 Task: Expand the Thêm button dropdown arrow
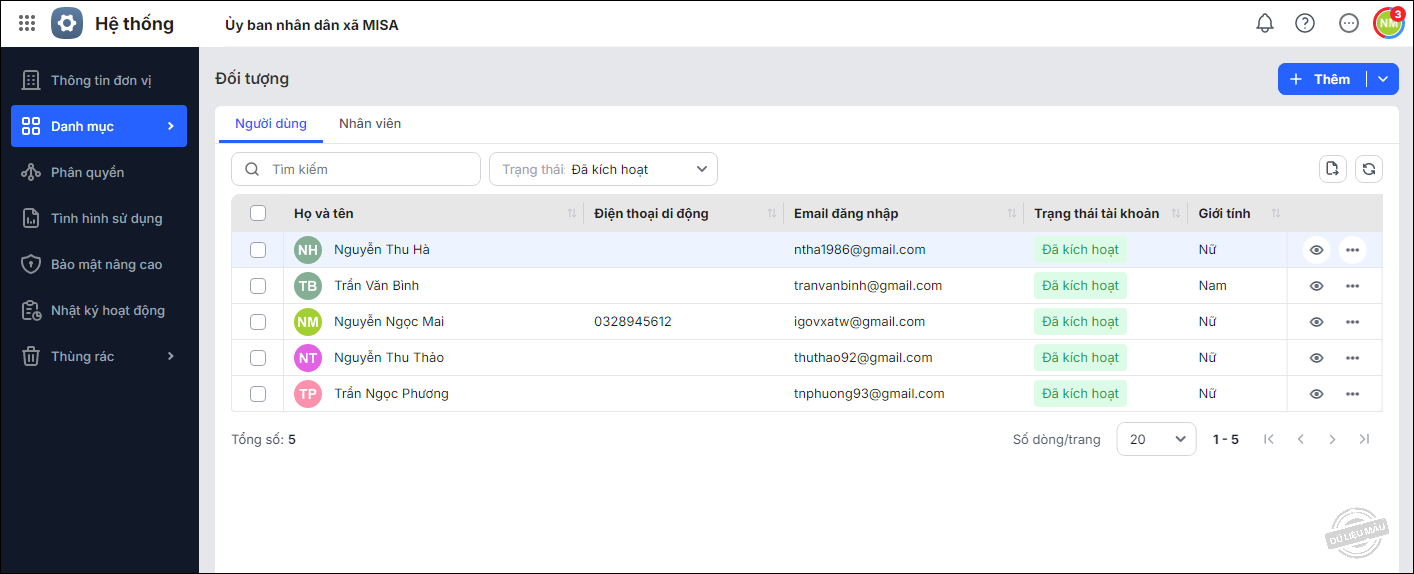pyautogui.click(x=1383, y=79)
